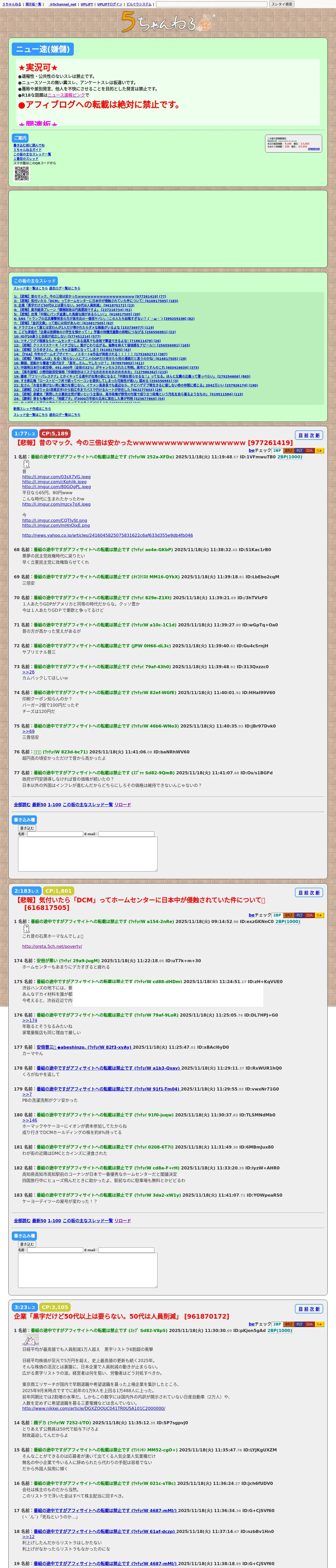This screenshot has width=336, height=1568.
Task: Open 5ちゃんねる top-left menu link
Action: click(x=12, y=4)
